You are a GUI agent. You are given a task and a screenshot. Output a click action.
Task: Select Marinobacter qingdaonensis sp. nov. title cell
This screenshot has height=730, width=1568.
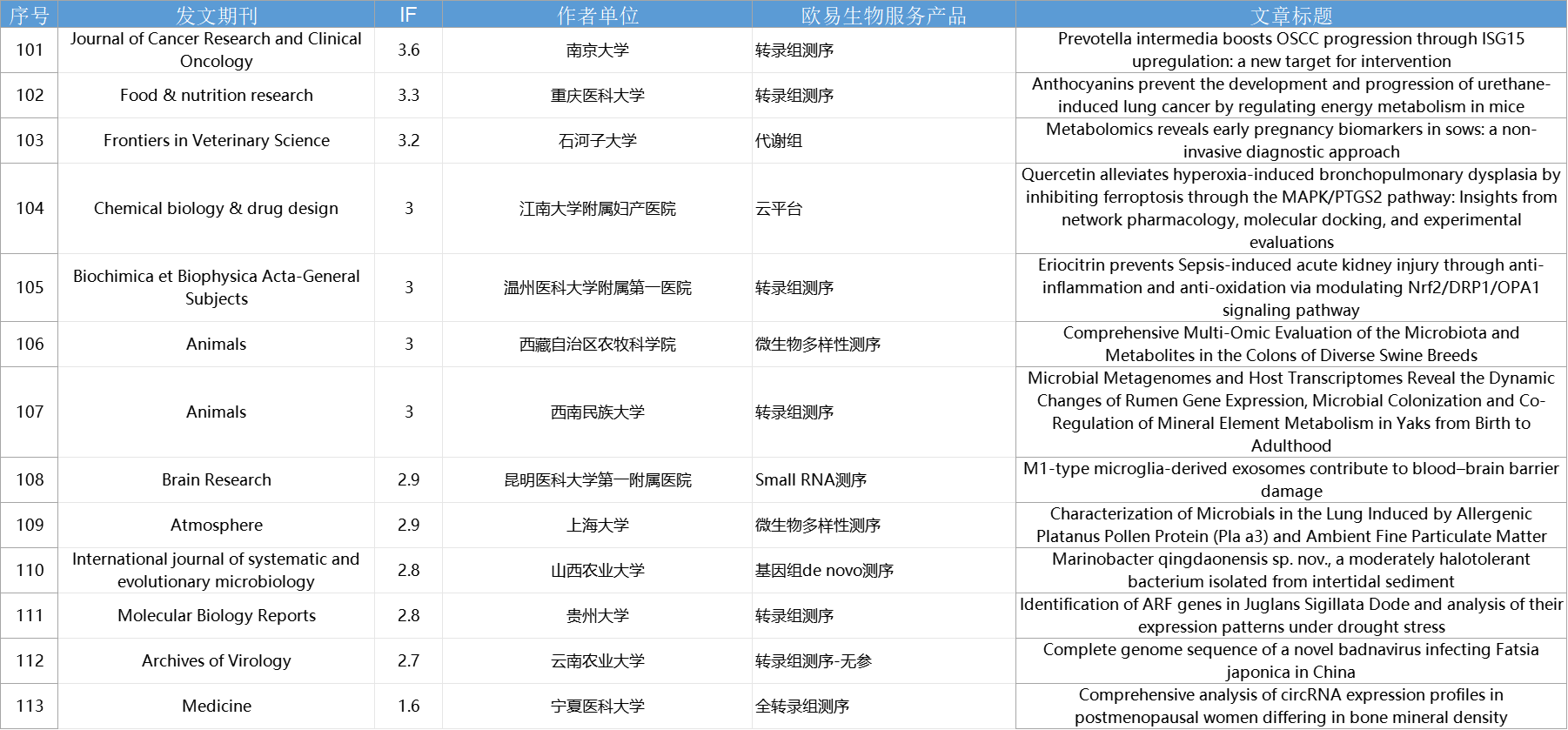click(x=1291, y=571)
